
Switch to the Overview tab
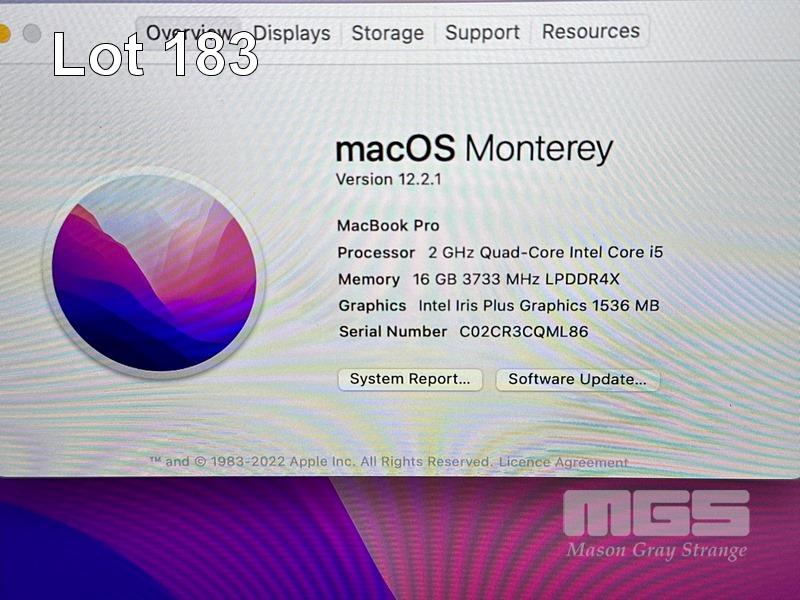point(189,33)
